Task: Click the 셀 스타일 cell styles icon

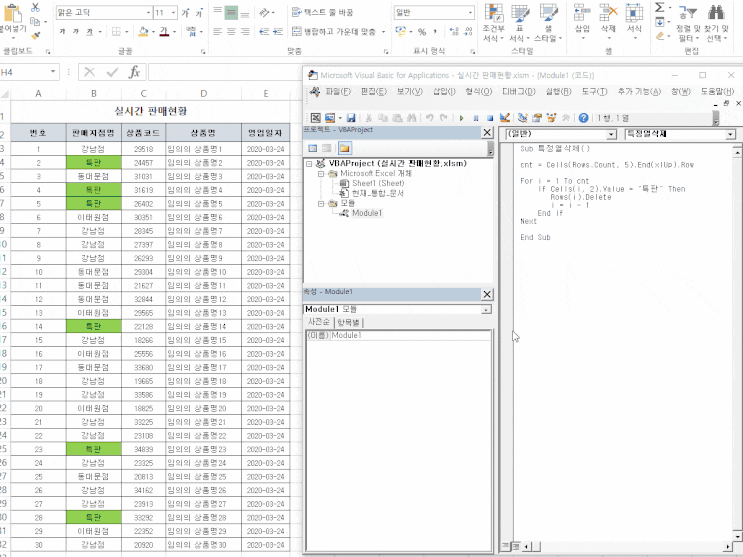Action: point(548,13)
